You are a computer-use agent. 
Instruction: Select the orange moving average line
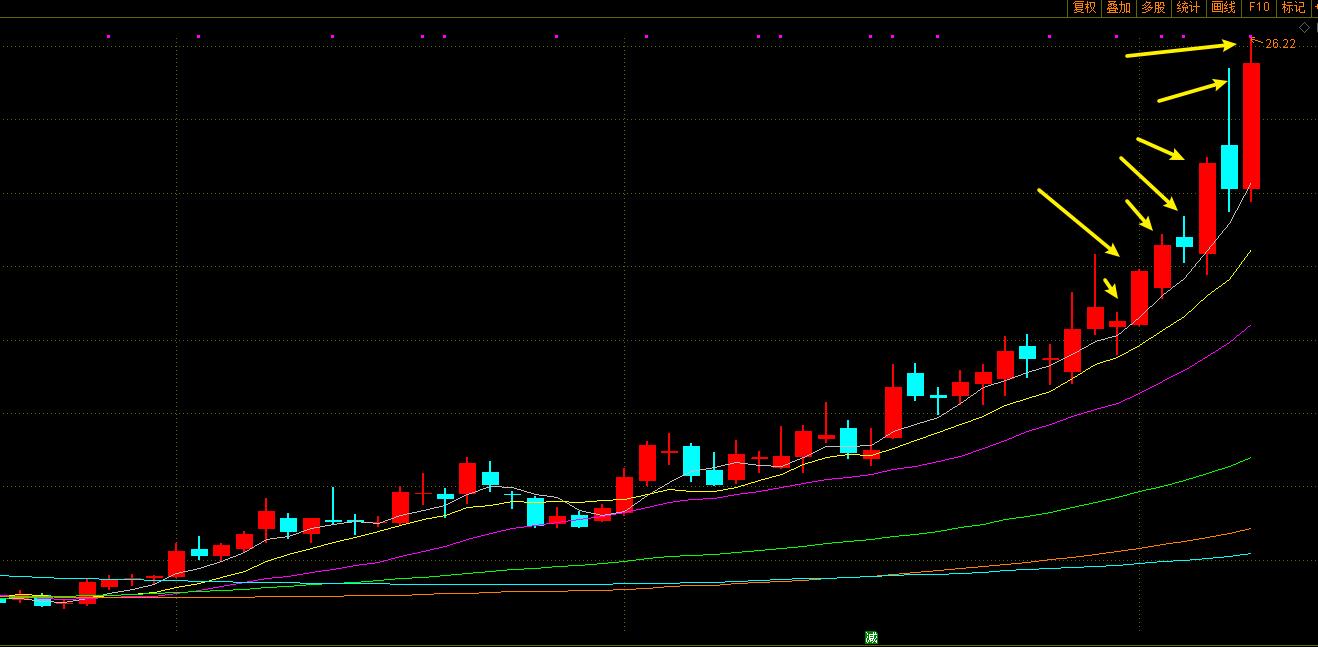click(1100, 553)
